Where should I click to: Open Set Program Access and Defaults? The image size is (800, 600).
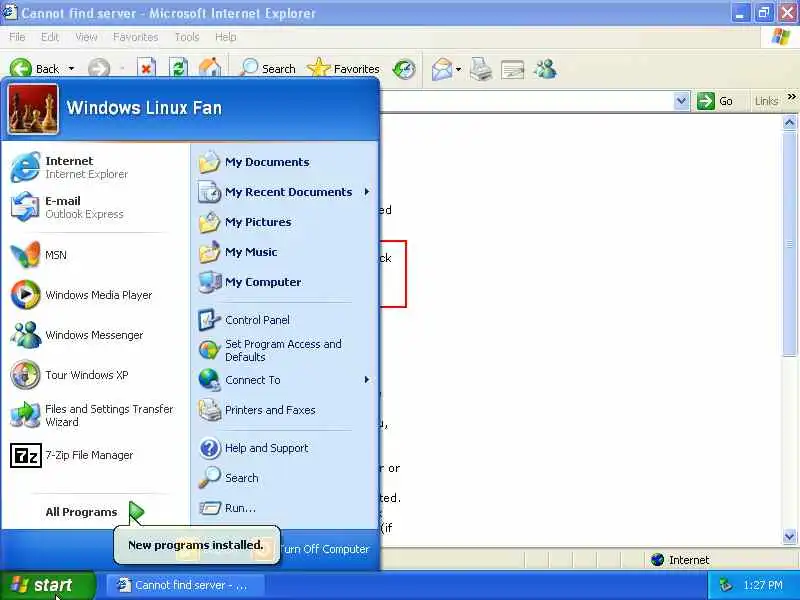[284, 350]
